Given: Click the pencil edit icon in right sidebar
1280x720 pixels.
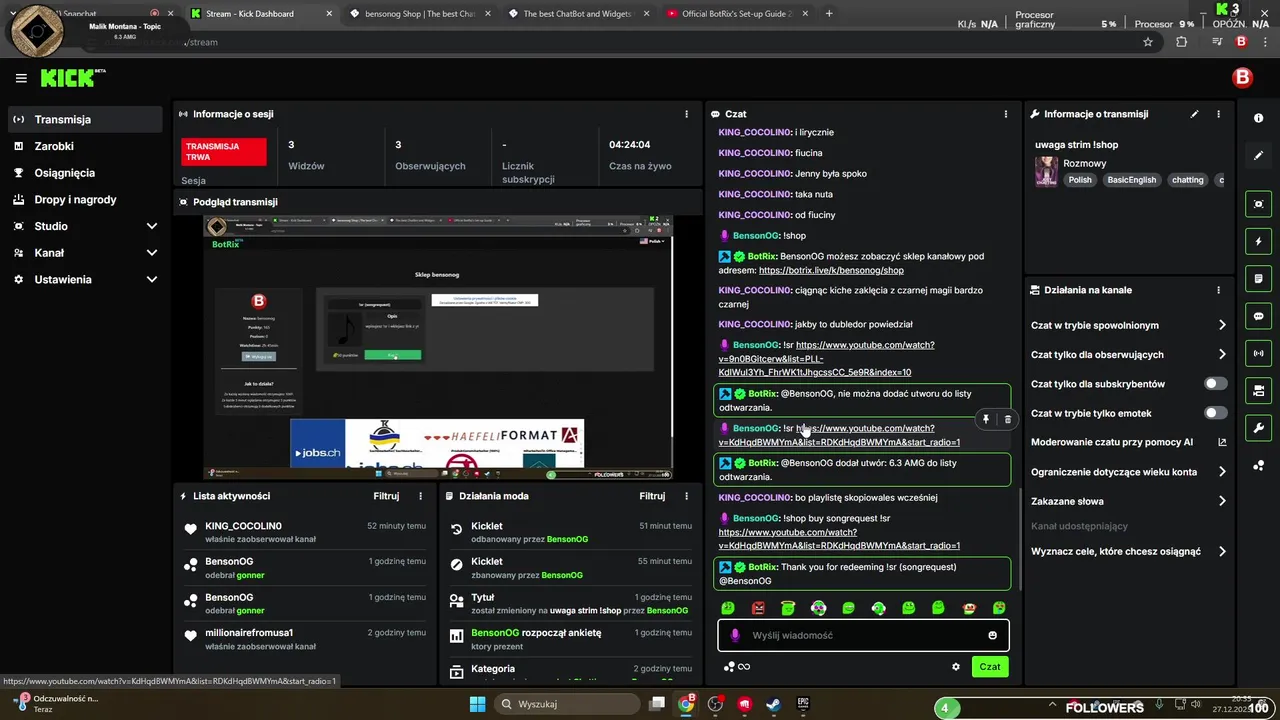Looking at the screenshot, I should pos(1258,155).
